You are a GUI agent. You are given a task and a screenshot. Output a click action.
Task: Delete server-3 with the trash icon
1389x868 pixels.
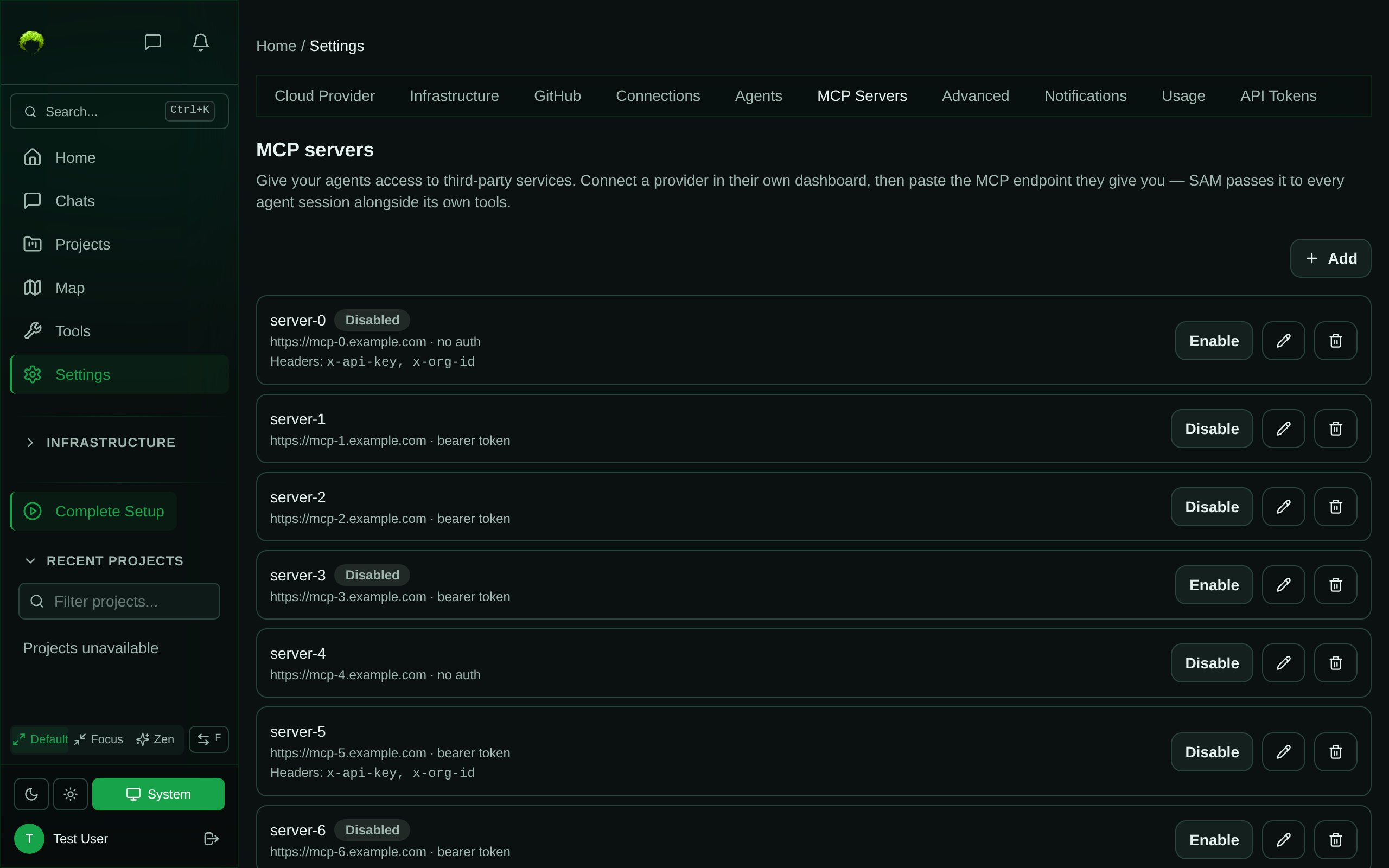click(1336, 585)
